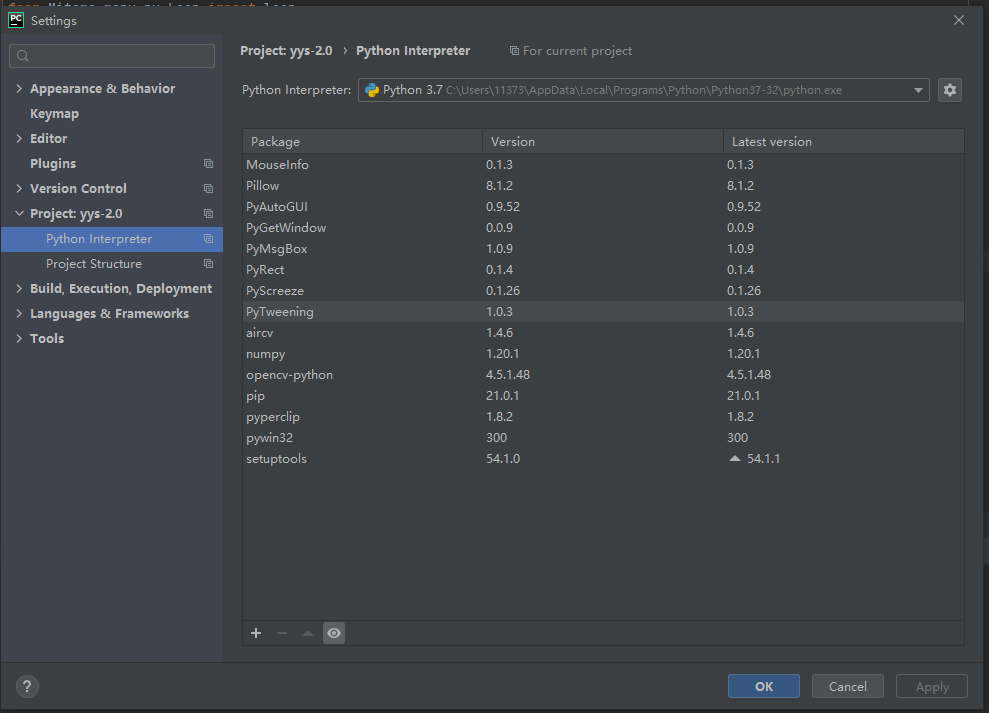989x713 pixels.
Task: Expand Languages & Frameworks section
Action: pyautogui.click(x=19, y=314)
